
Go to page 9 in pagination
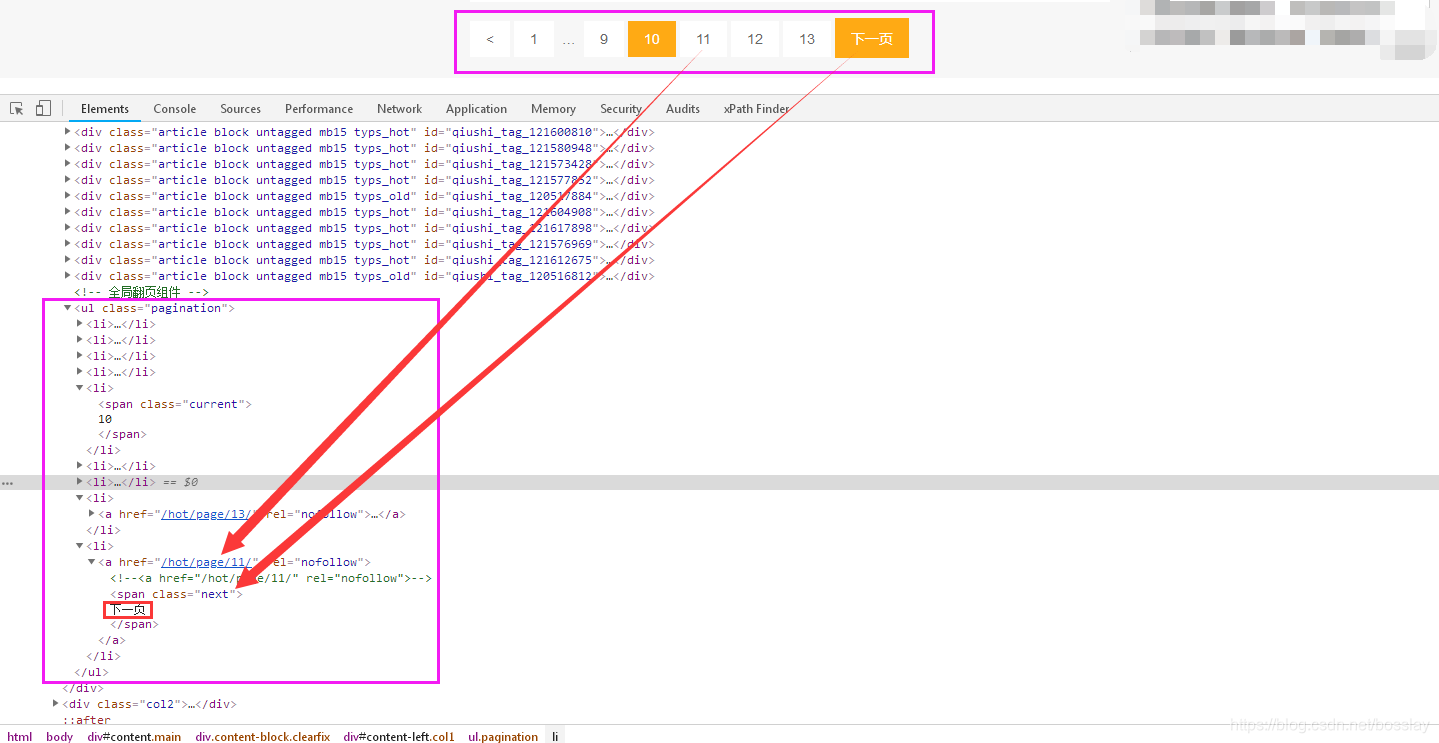click(x=604, y=39)
